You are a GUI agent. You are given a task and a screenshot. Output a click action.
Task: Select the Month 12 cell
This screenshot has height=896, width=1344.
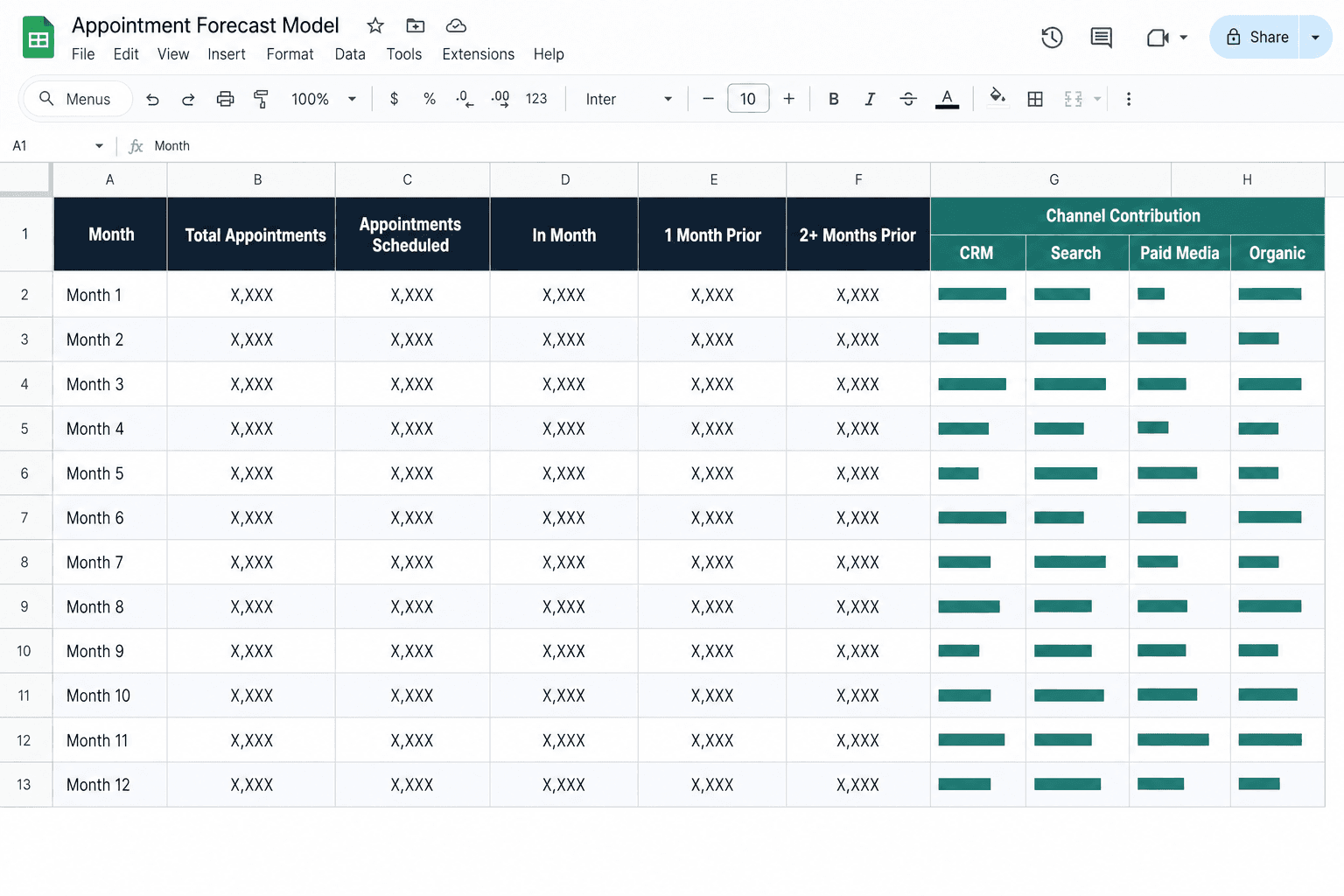pyautogui.click(x=110, y=785)
